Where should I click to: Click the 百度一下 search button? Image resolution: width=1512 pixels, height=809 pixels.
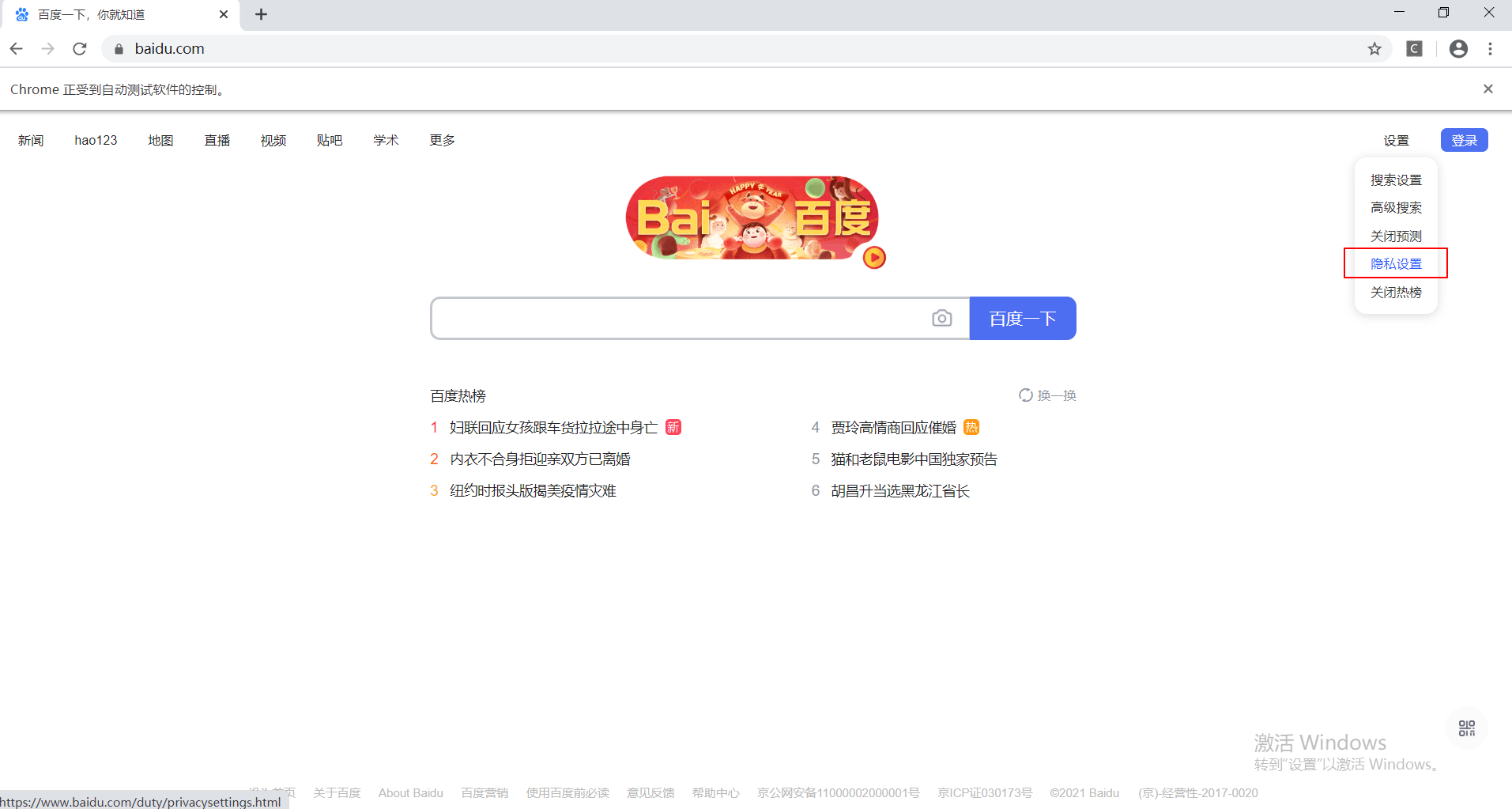(1023, 318)
